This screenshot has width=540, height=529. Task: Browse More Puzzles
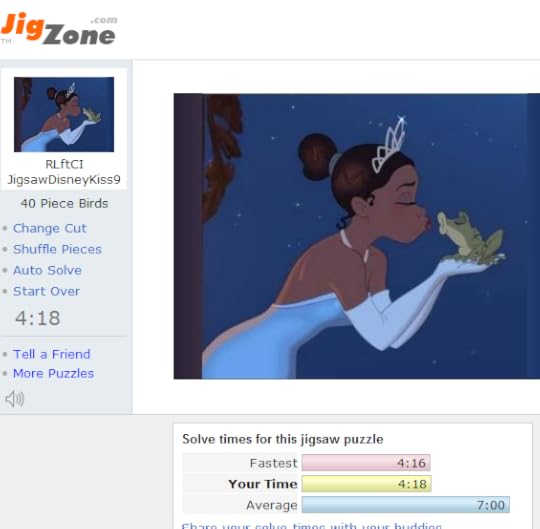pos(53,374)
